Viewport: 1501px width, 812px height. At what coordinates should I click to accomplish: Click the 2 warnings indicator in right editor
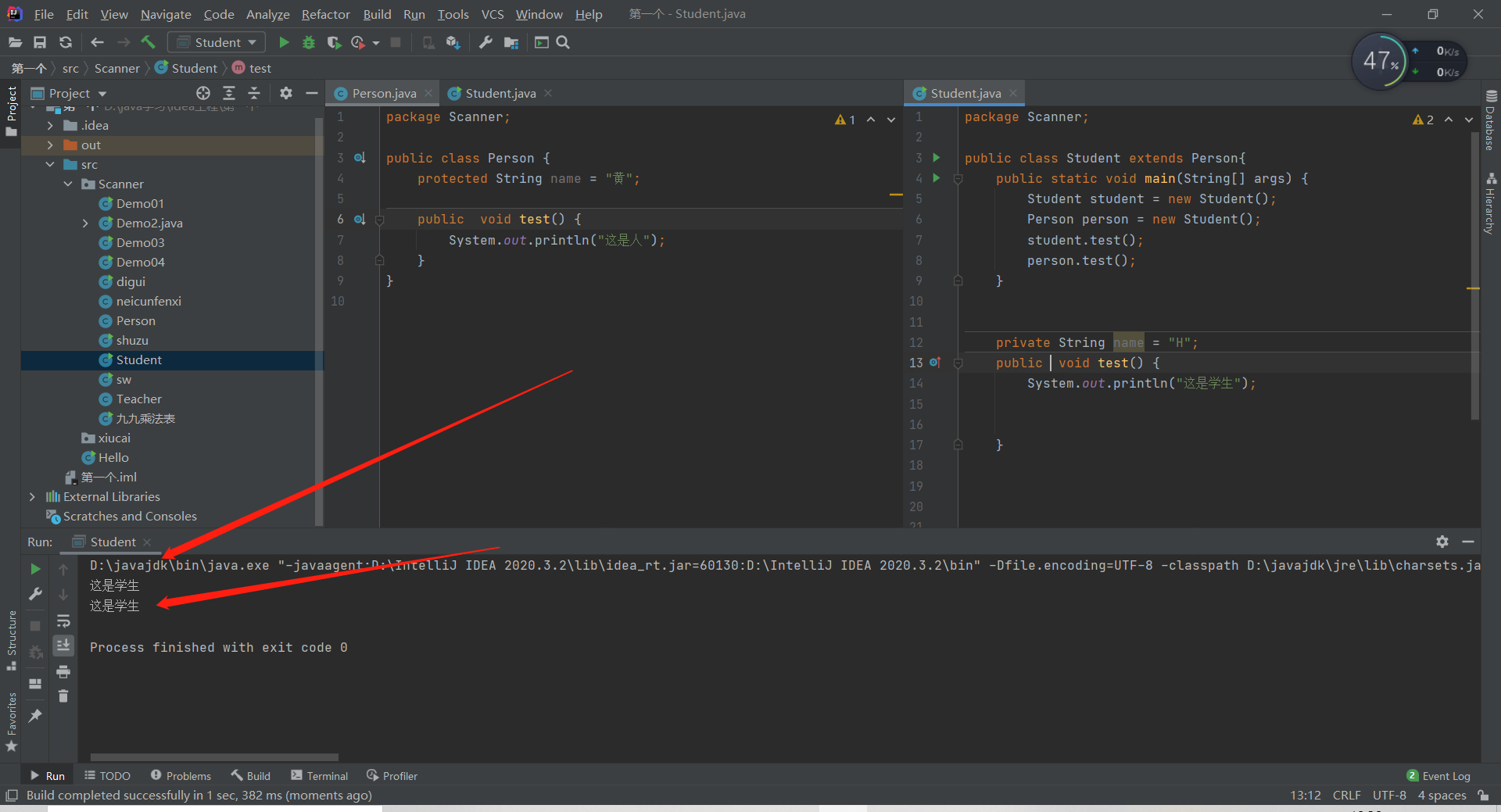pyautogui.click(x=1423, y=120)
